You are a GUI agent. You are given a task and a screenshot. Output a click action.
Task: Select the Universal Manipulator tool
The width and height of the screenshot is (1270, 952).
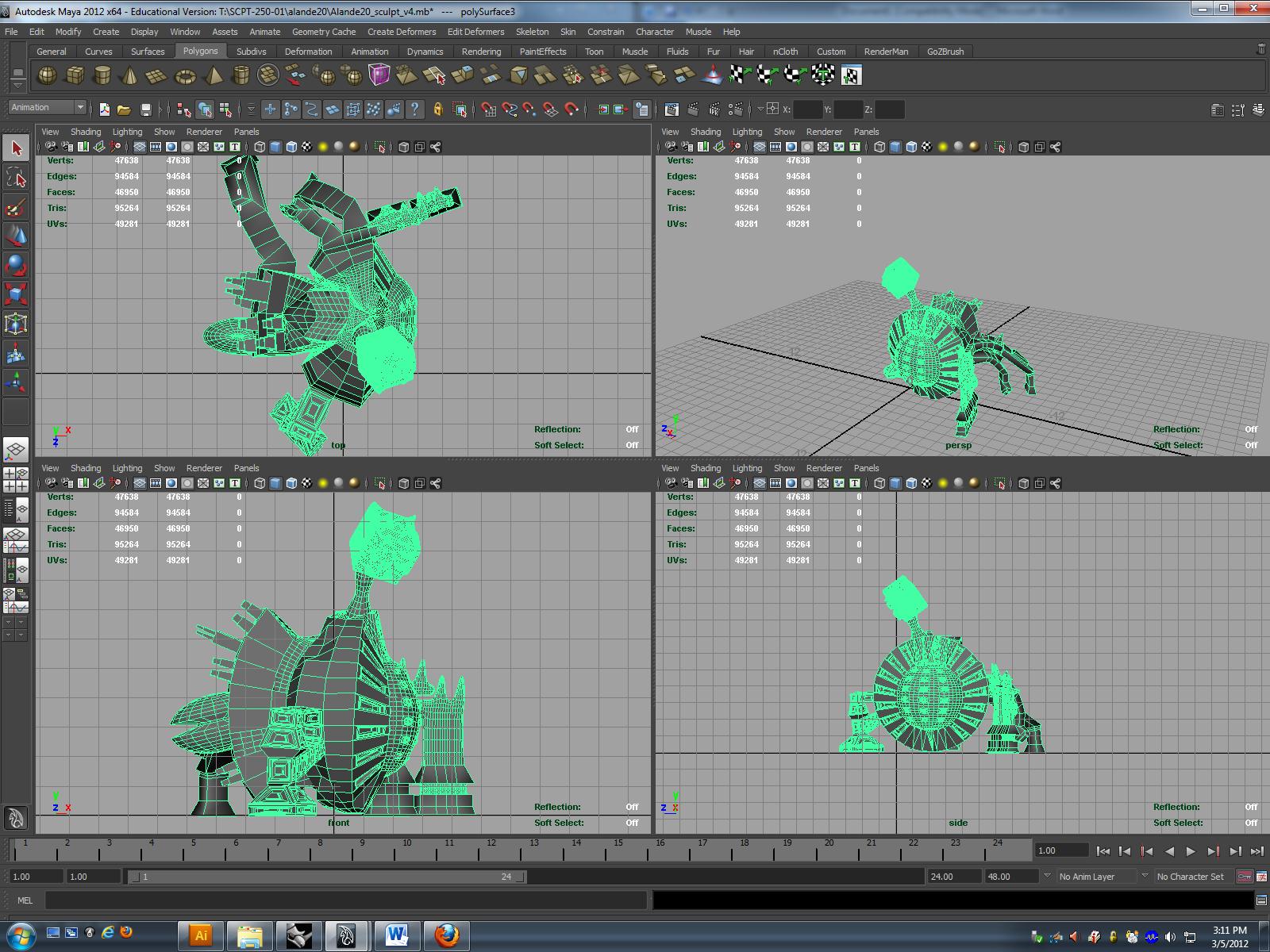pos(16,323)
